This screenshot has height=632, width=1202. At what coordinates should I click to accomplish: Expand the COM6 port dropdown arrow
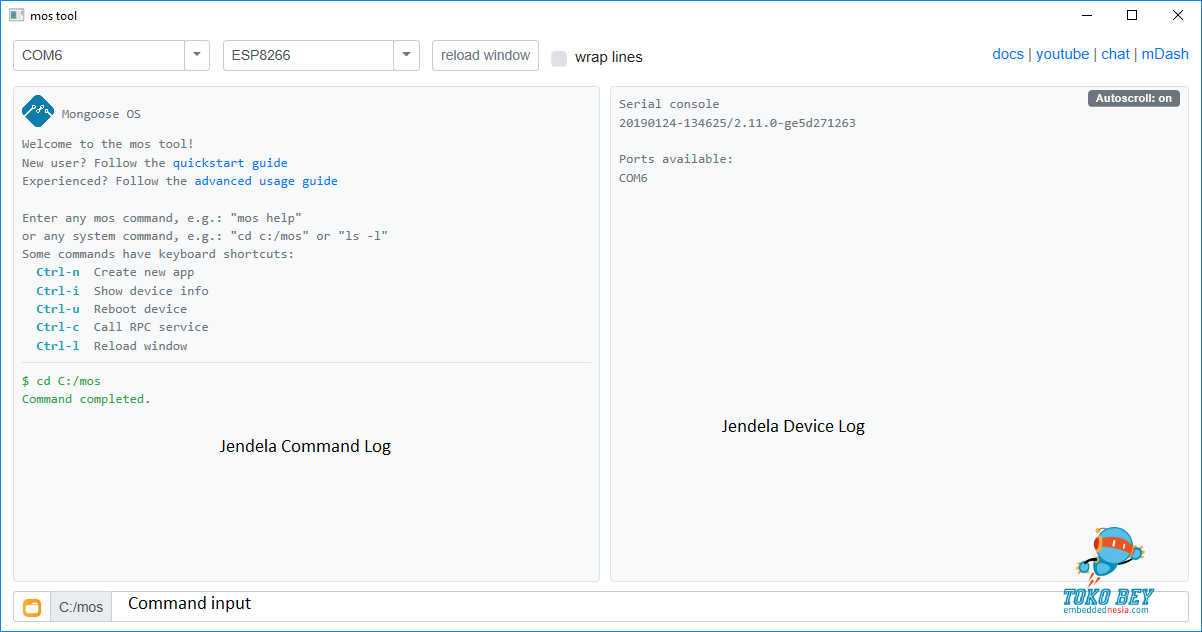pyautogui.click(x=197, y=55)
